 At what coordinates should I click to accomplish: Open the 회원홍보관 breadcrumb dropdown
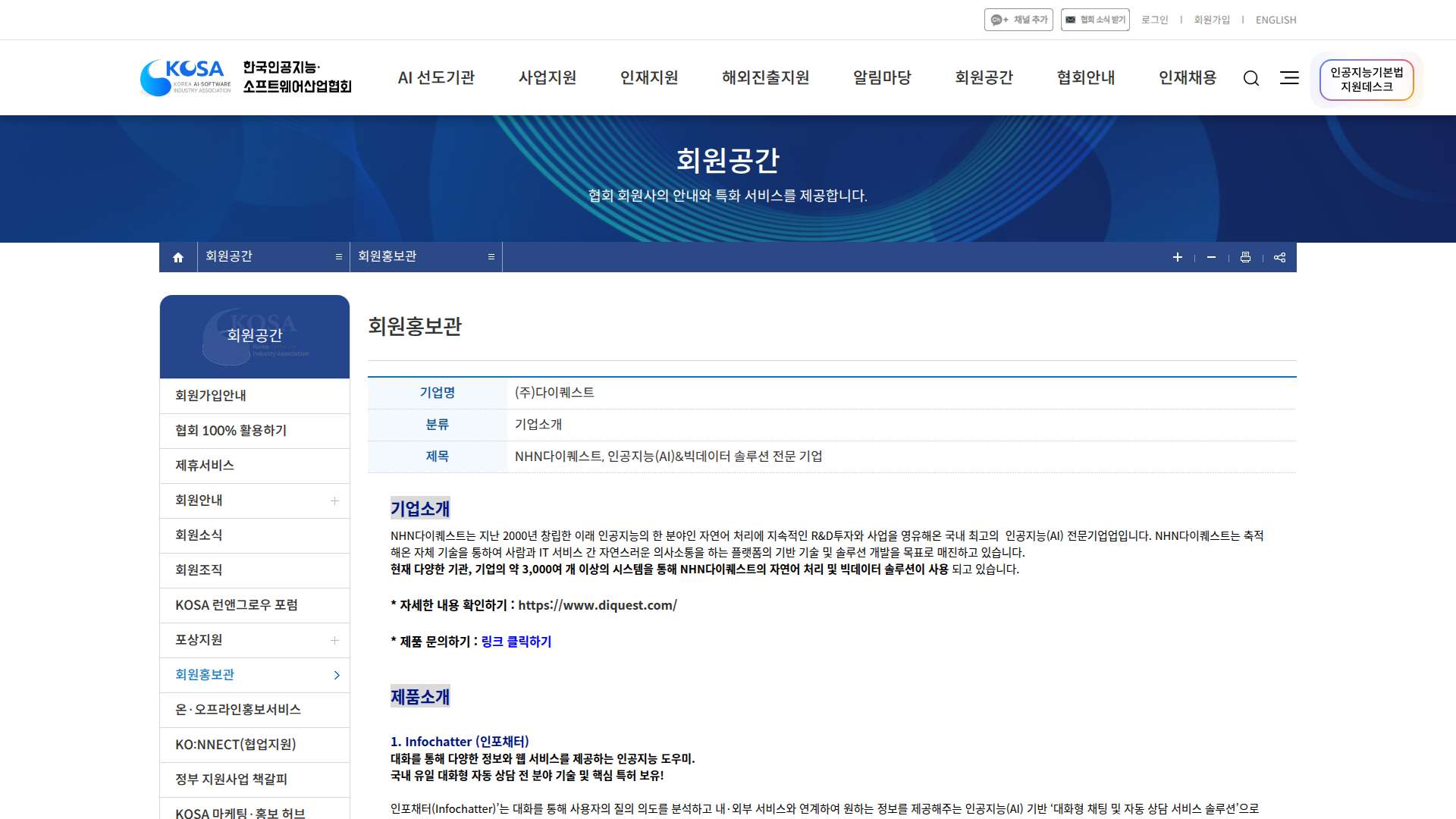[x=426, y=257]
